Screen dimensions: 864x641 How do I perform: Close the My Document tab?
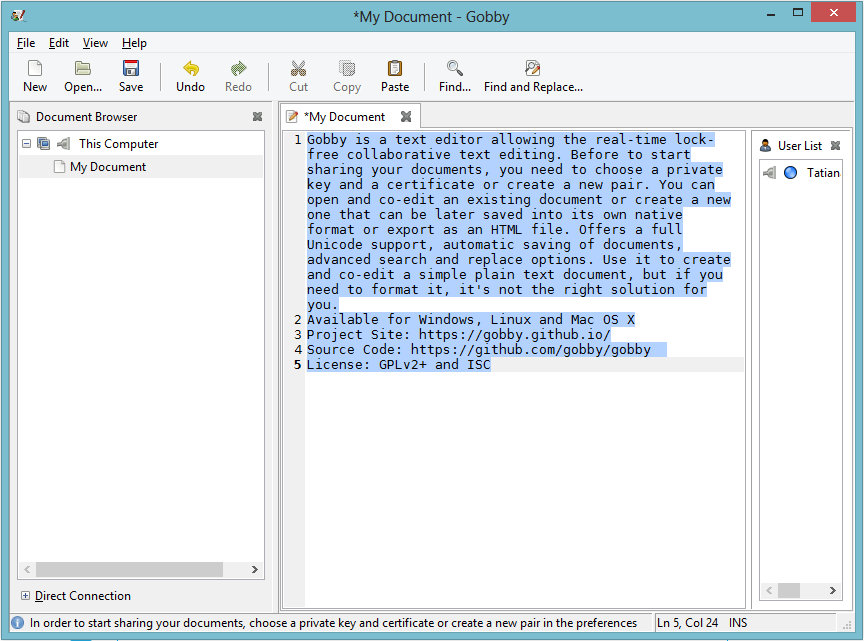(x=406, y=117)
